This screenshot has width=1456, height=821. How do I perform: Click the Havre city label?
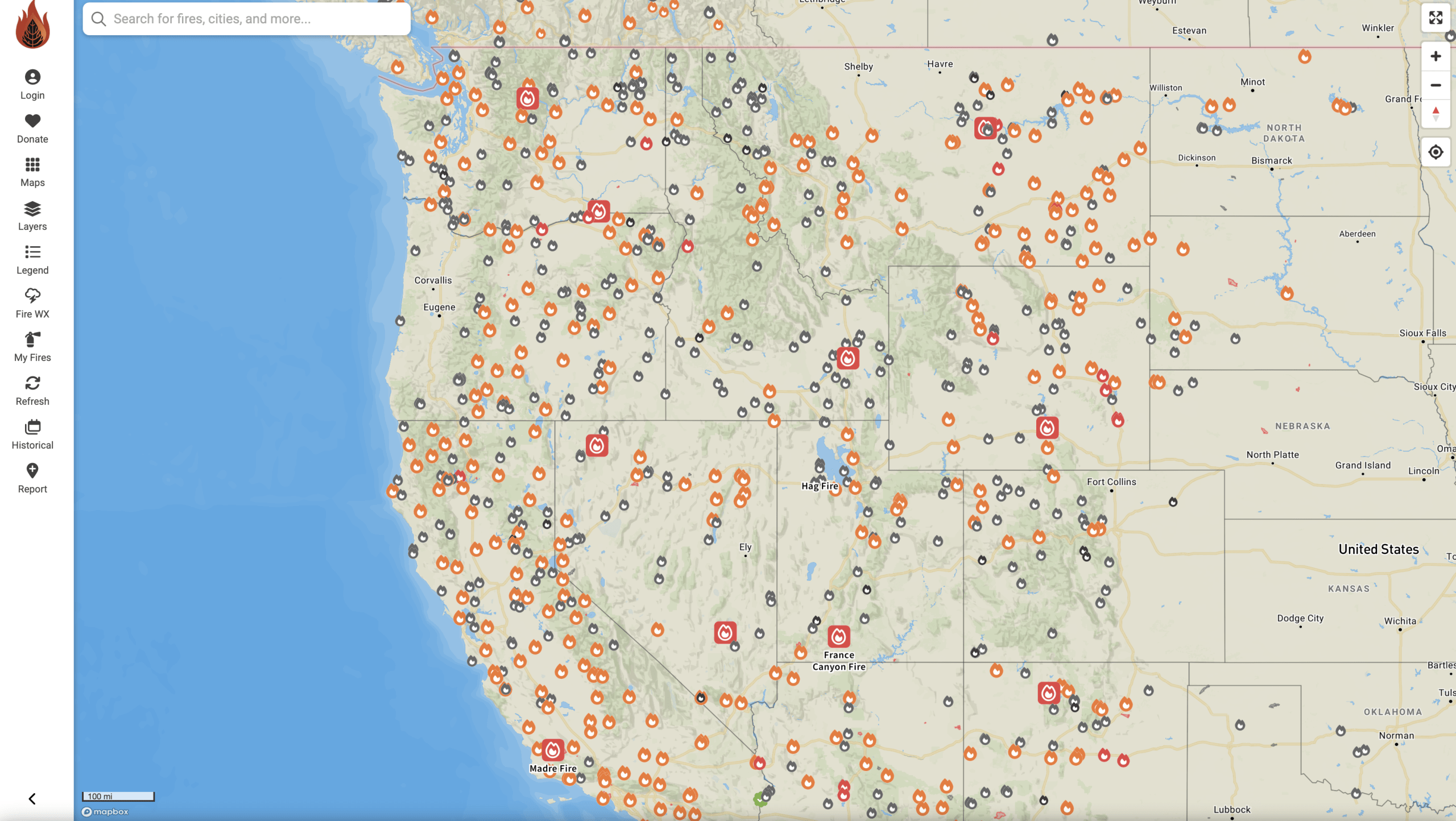[940, 64]
